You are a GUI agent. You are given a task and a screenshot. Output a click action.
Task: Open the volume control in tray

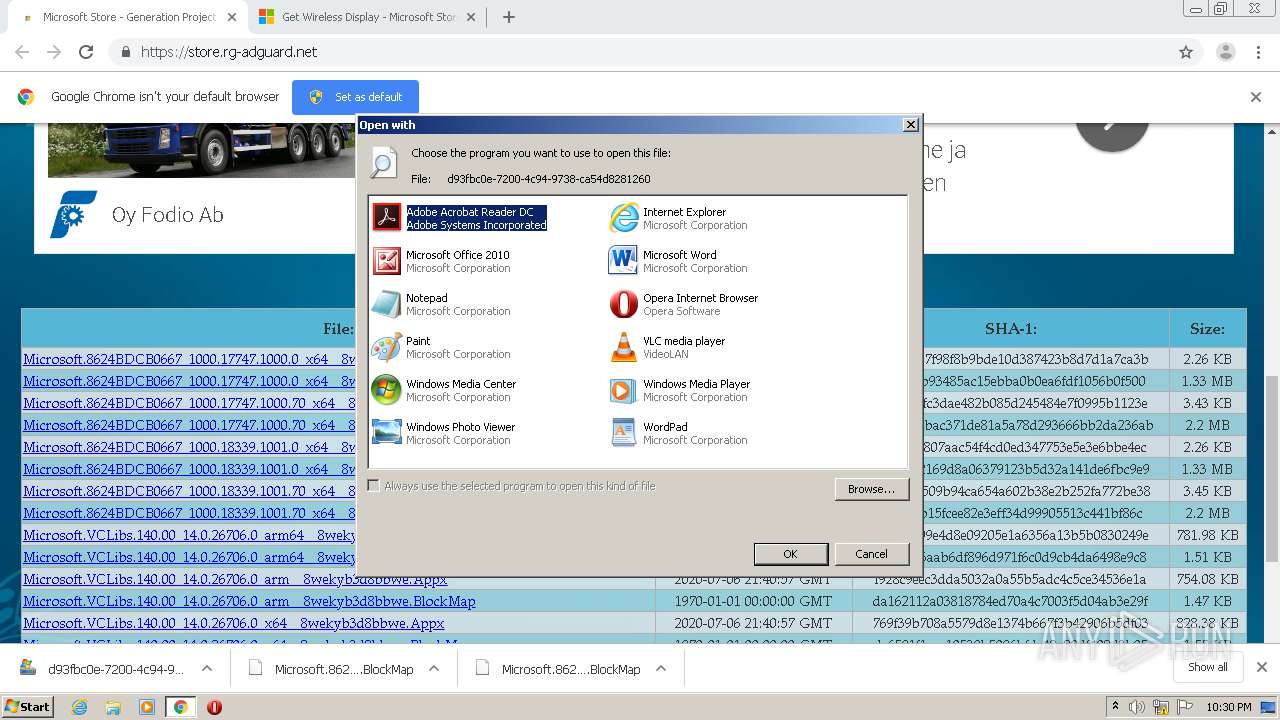tap(1137, 707)
